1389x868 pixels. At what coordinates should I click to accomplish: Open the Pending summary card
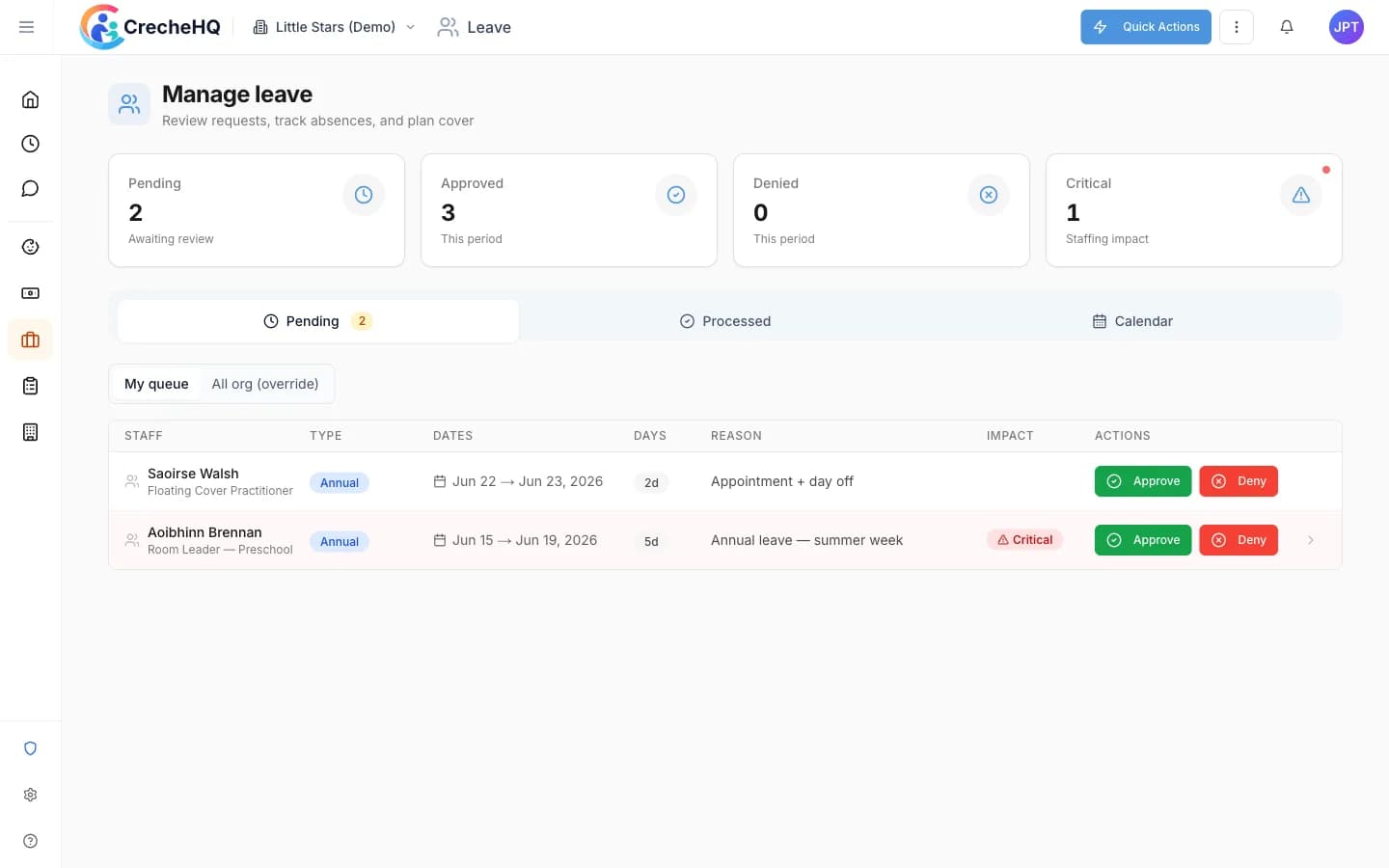coord(257,210)
